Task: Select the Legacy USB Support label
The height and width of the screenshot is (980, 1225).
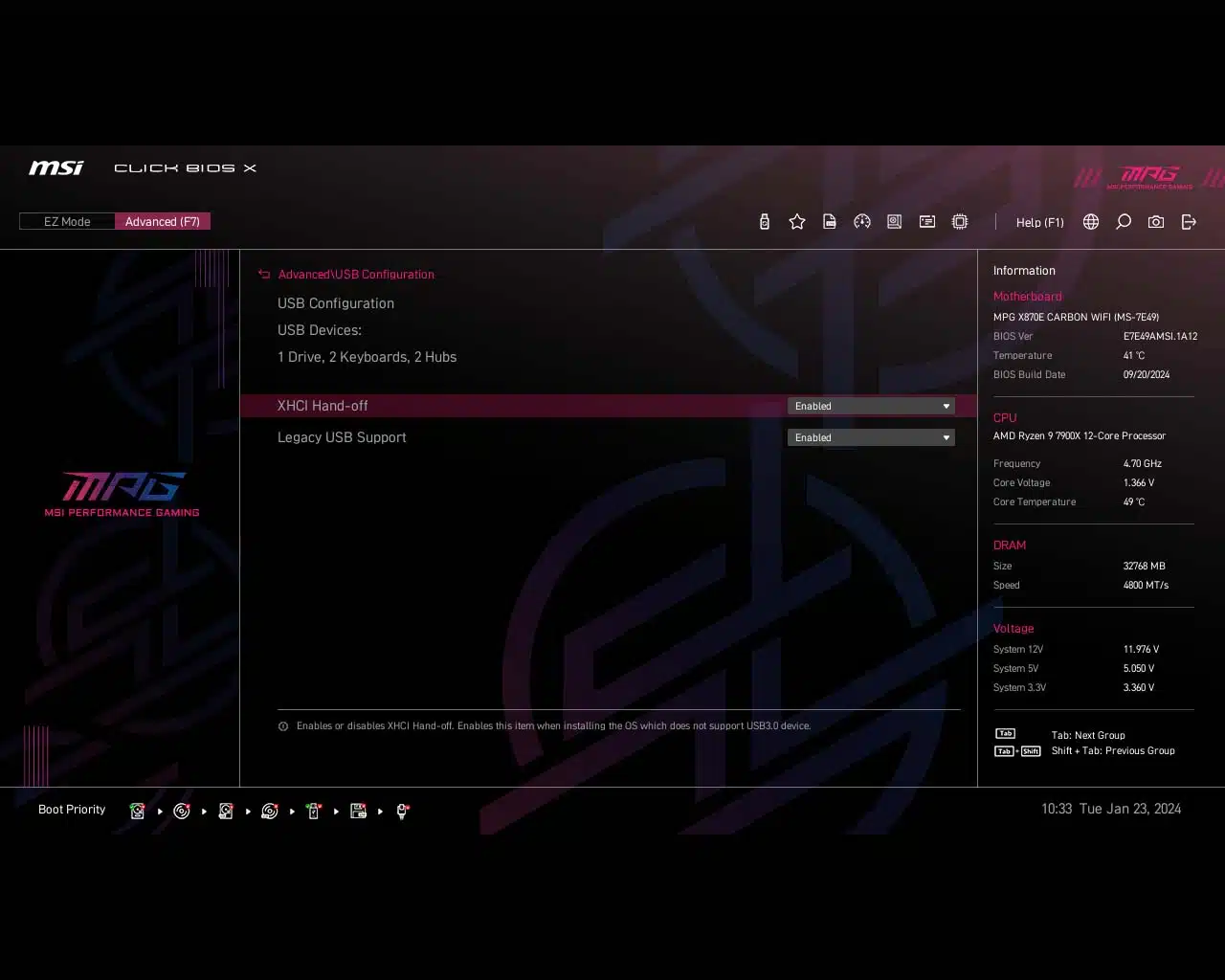Action: 342,437
